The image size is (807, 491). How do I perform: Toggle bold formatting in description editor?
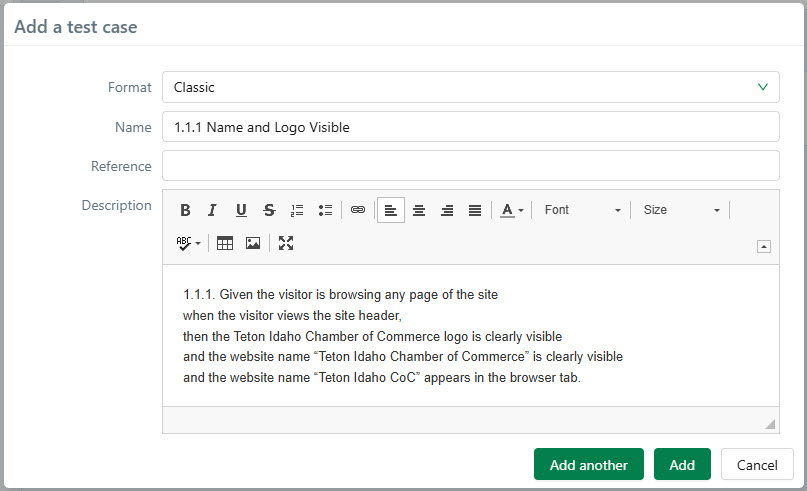pyautogui.click(x=185, y=210)
